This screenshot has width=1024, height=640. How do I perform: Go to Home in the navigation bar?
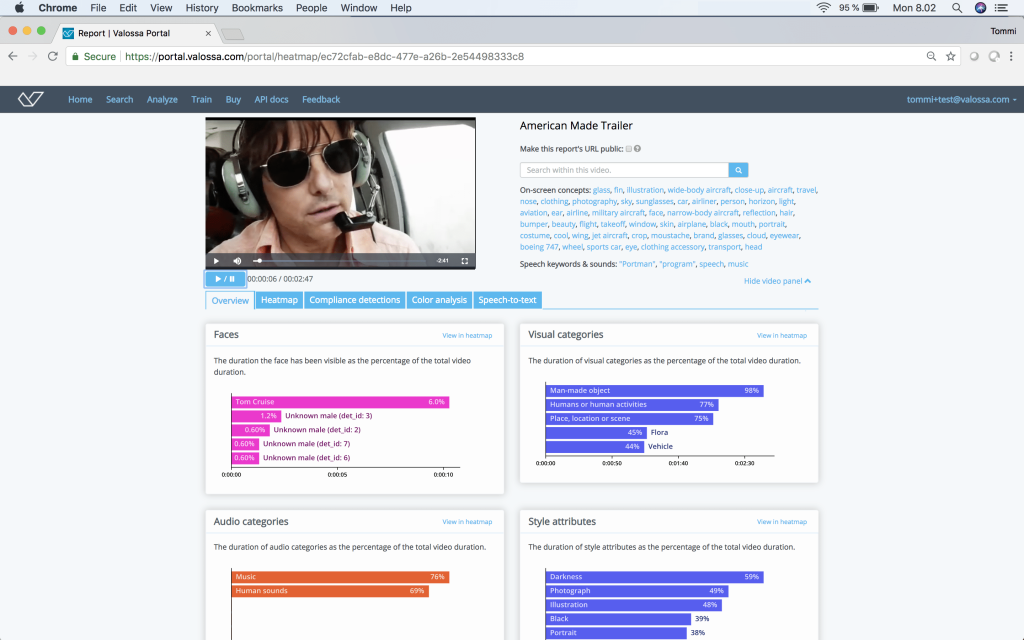[x=80, y=99]
